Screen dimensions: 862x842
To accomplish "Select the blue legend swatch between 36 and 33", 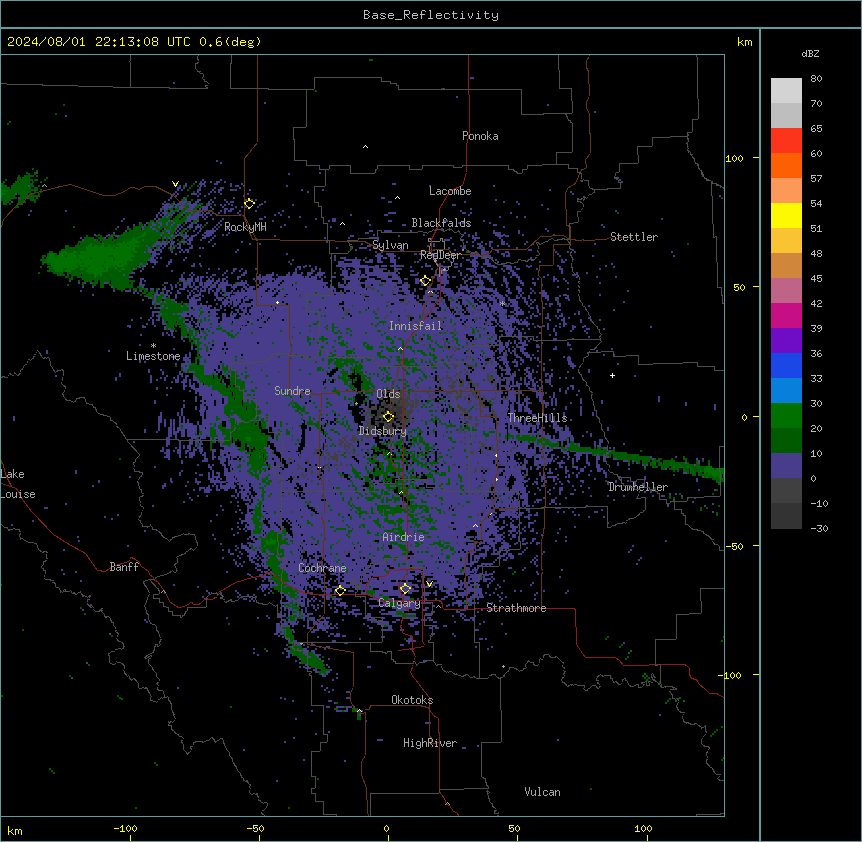I will 786,366.
